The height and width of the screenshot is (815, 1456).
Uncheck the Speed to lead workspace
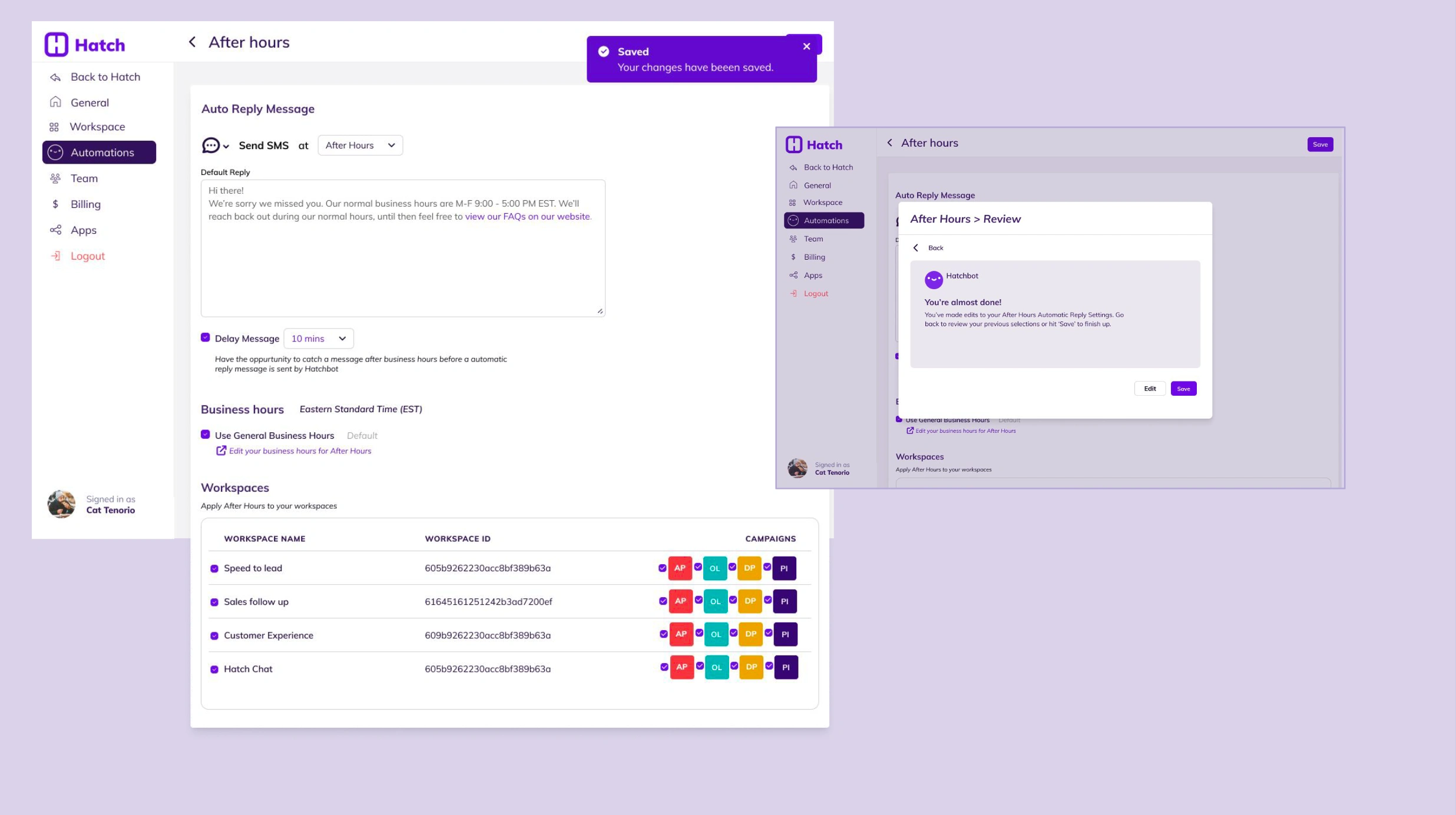tap(214, 569)
